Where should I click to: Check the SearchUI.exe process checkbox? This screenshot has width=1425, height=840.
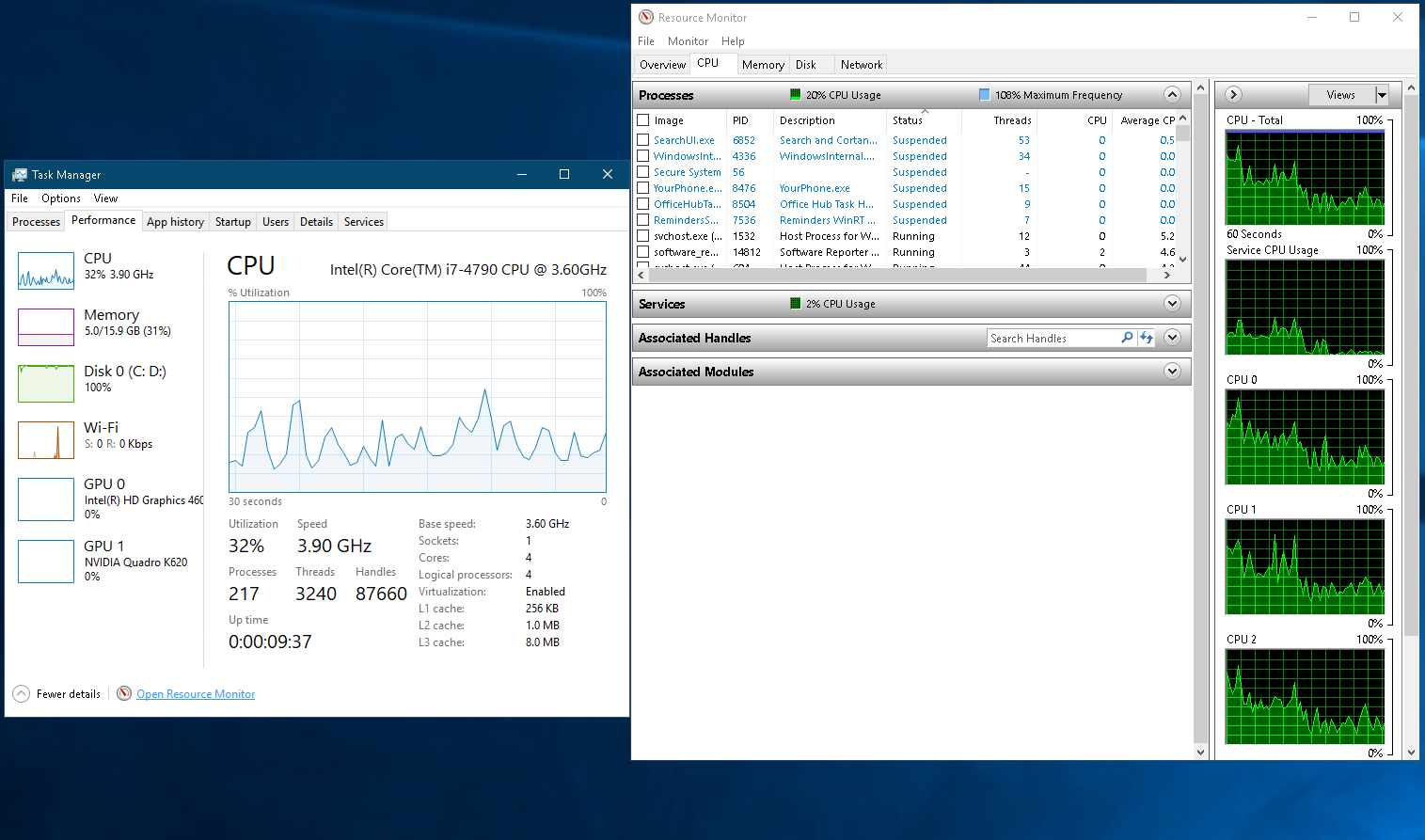[643, 140]
